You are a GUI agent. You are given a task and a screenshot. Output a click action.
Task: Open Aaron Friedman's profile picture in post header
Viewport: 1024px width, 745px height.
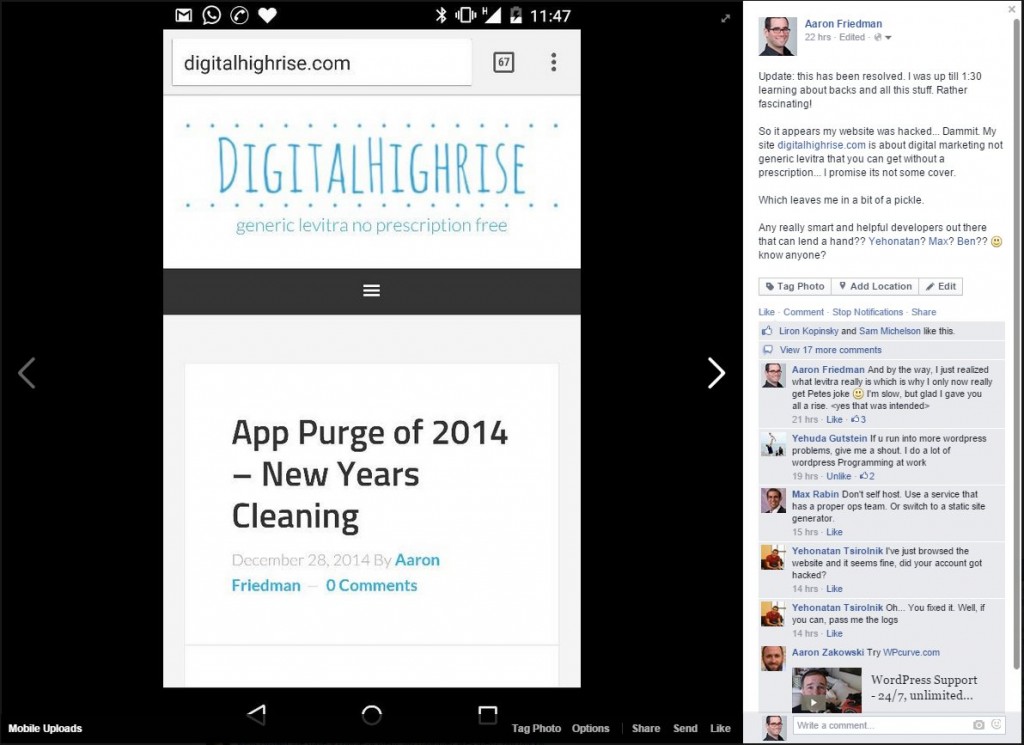pyautogui.click(x=777, y=36)
